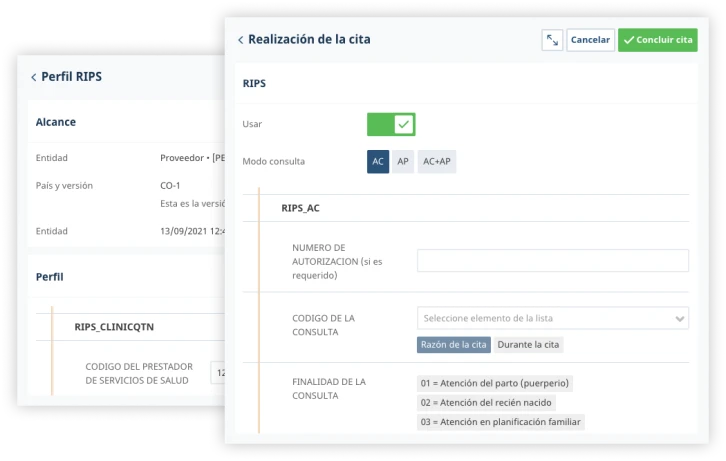Select AP consultation mode
The image size is (726, 461).
[403, 162]
